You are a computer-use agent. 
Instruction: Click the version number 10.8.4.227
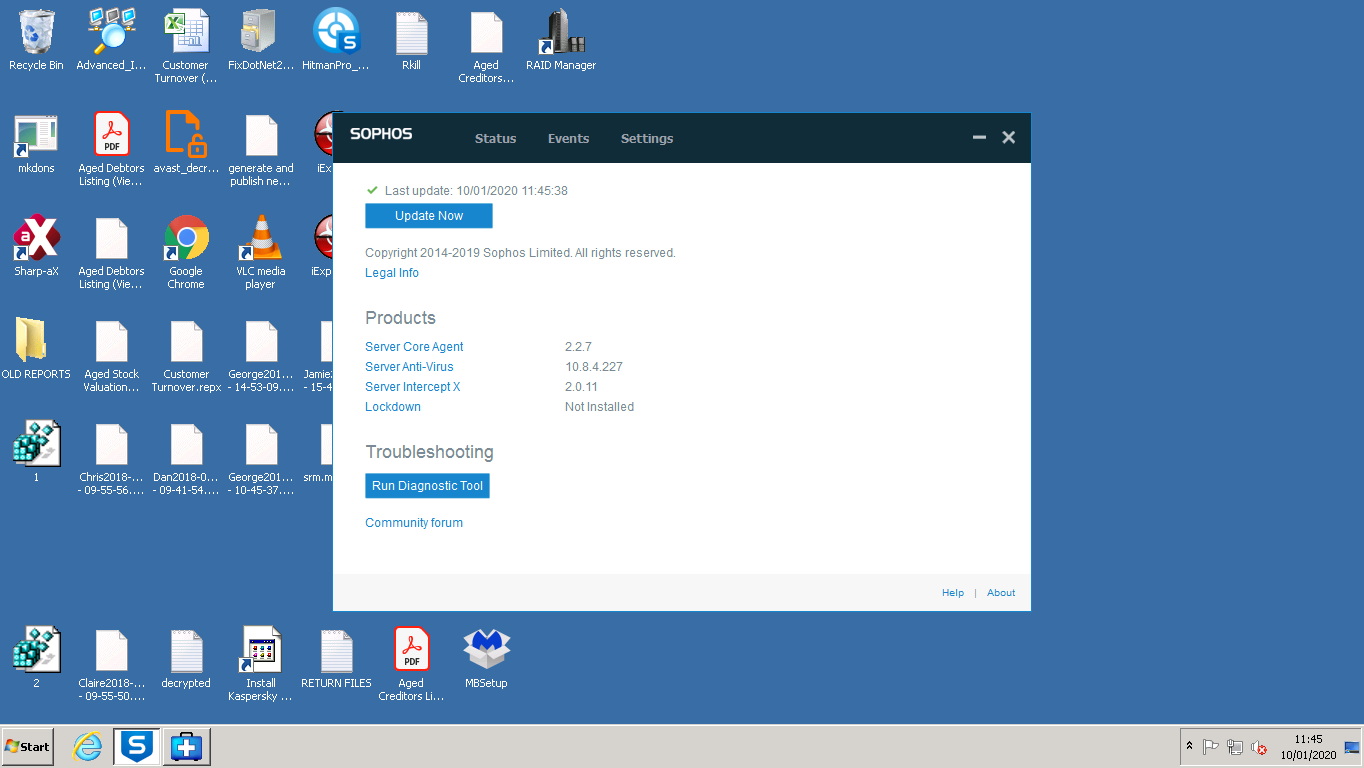(594, 367)
